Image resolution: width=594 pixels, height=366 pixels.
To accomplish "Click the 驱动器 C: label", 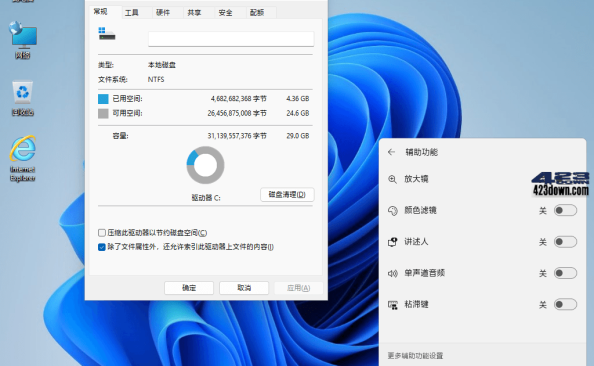I will coord(206,198).
